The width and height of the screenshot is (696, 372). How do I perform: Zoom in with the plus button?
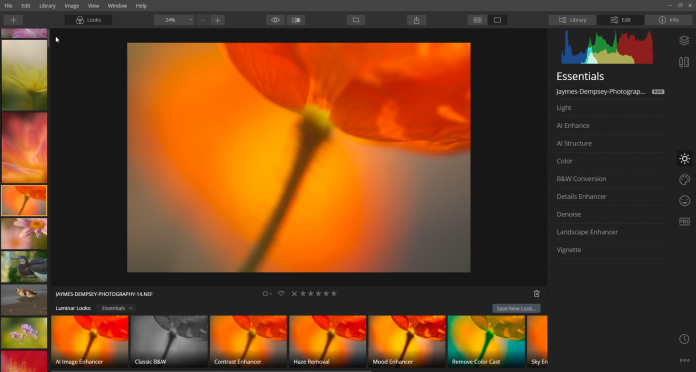pyautogui.click(x=218, y=20)
